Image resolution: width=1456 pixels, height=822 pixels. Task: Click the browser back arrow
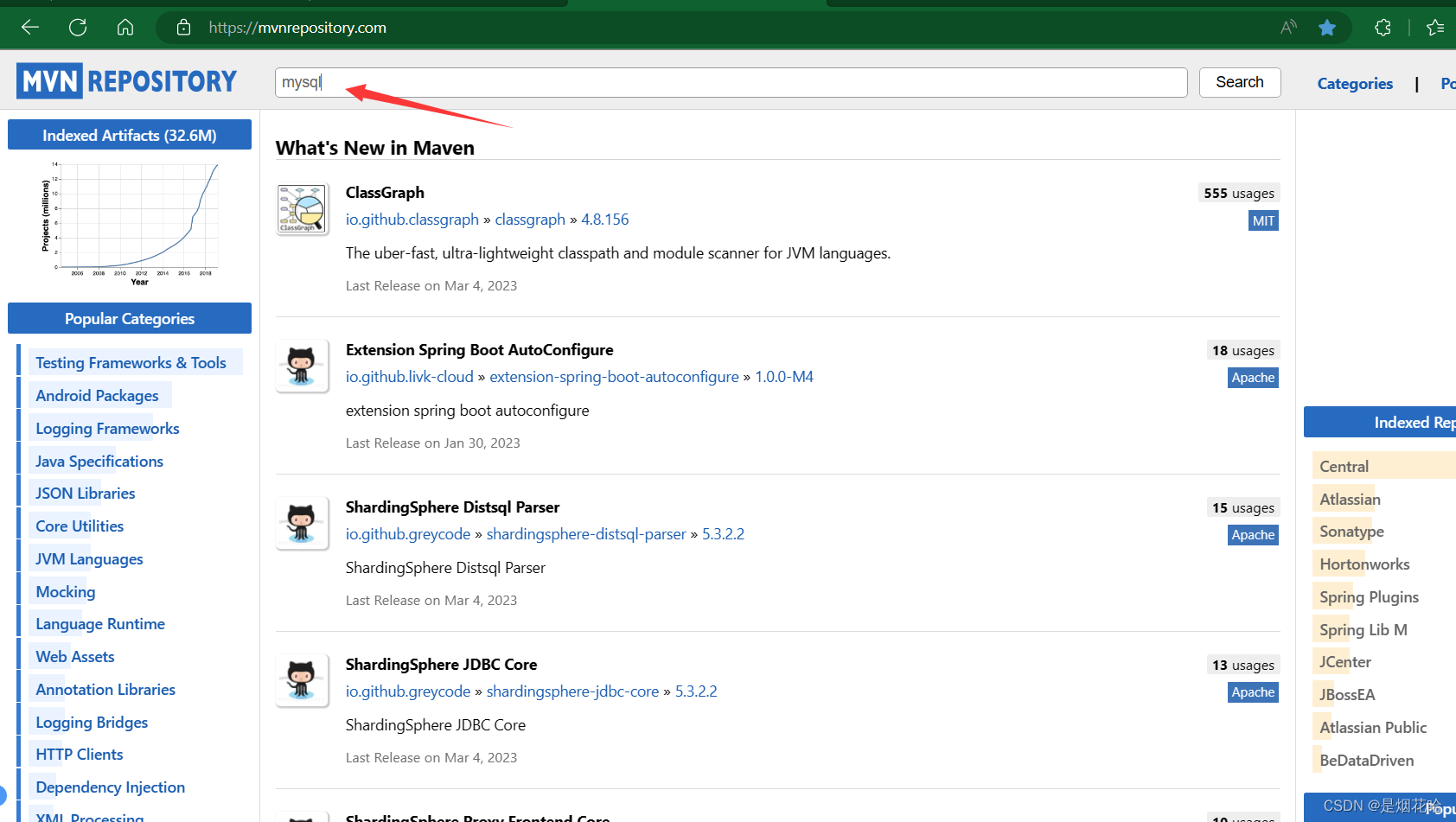click(x=30, y=27)
